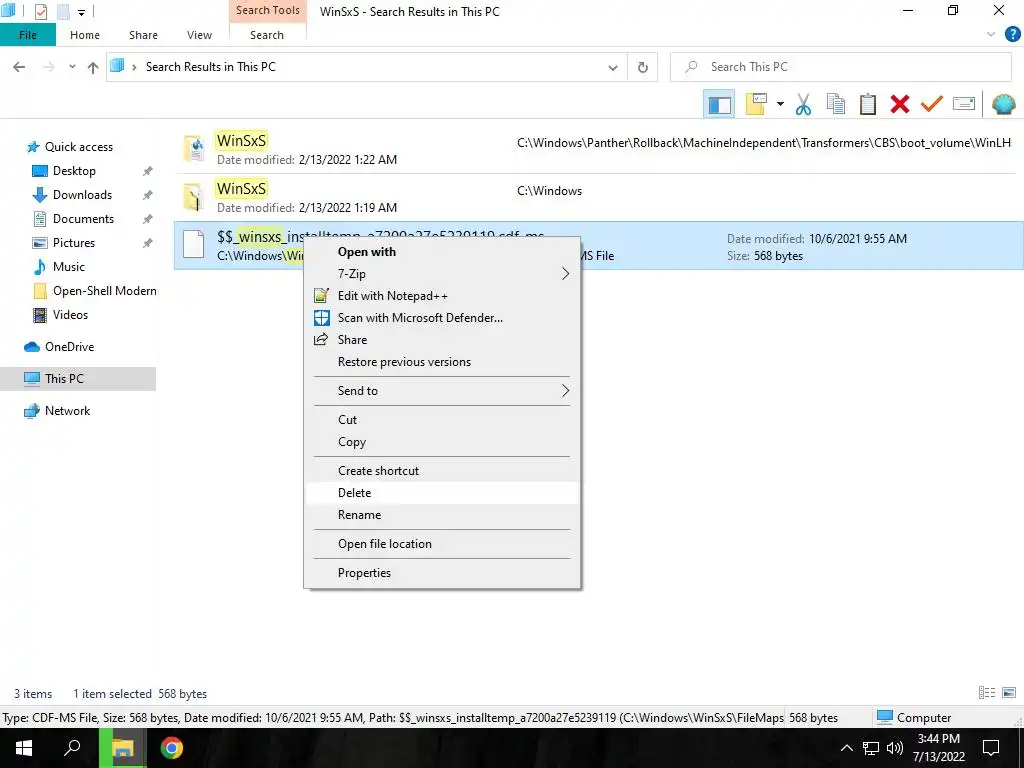The image size is (1024, 768).
Task: Click the Copy toolbar icon
Action: click(x=835, y=104)
